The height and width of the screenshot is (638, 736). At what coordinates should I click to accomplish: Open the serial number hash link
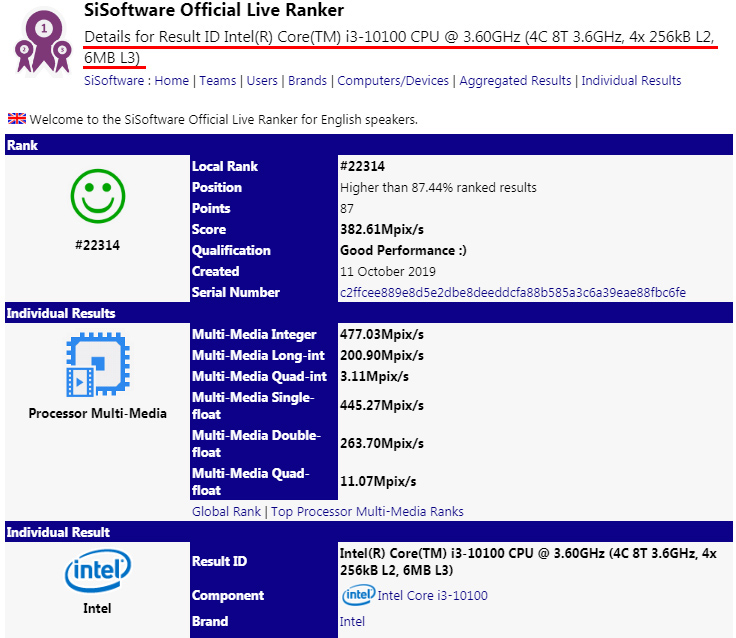(x=513, y=292)
